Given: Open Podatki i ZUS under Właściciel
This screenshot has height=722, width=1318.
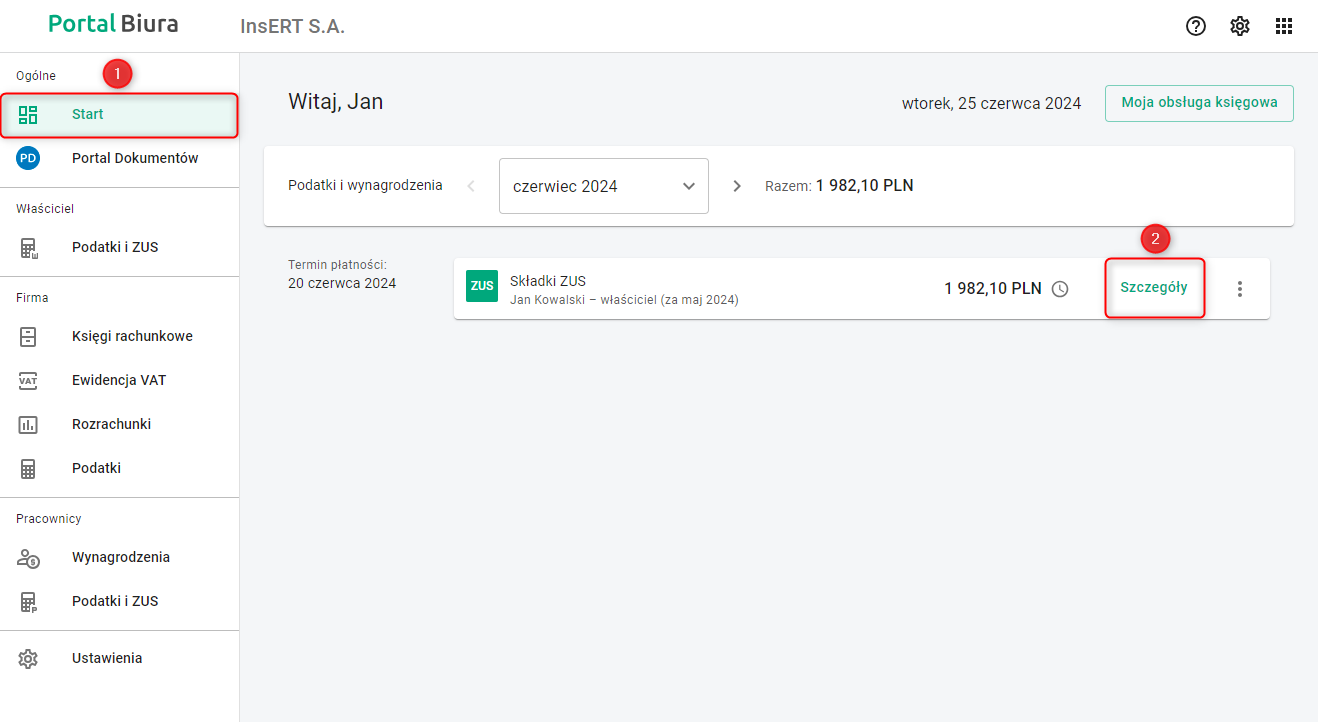Looking at the screenshot, I should point(120,247).
